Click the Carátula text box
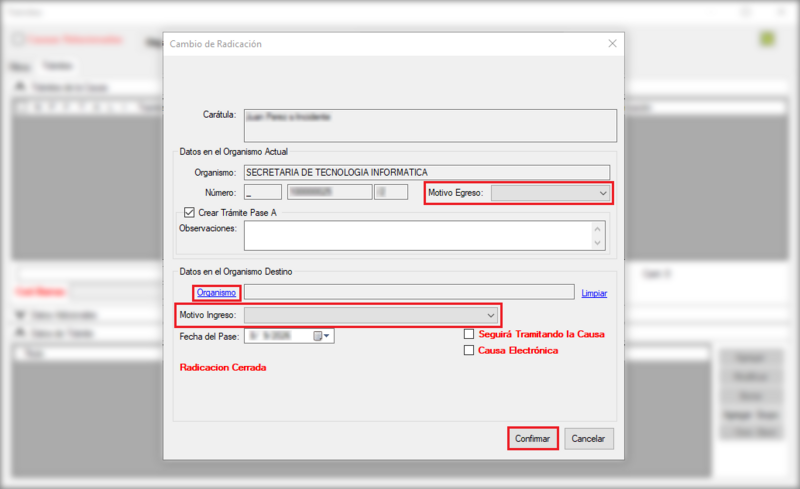Viewport: 800px width, 489px height. pyautogui.click(x=430, y=126)
